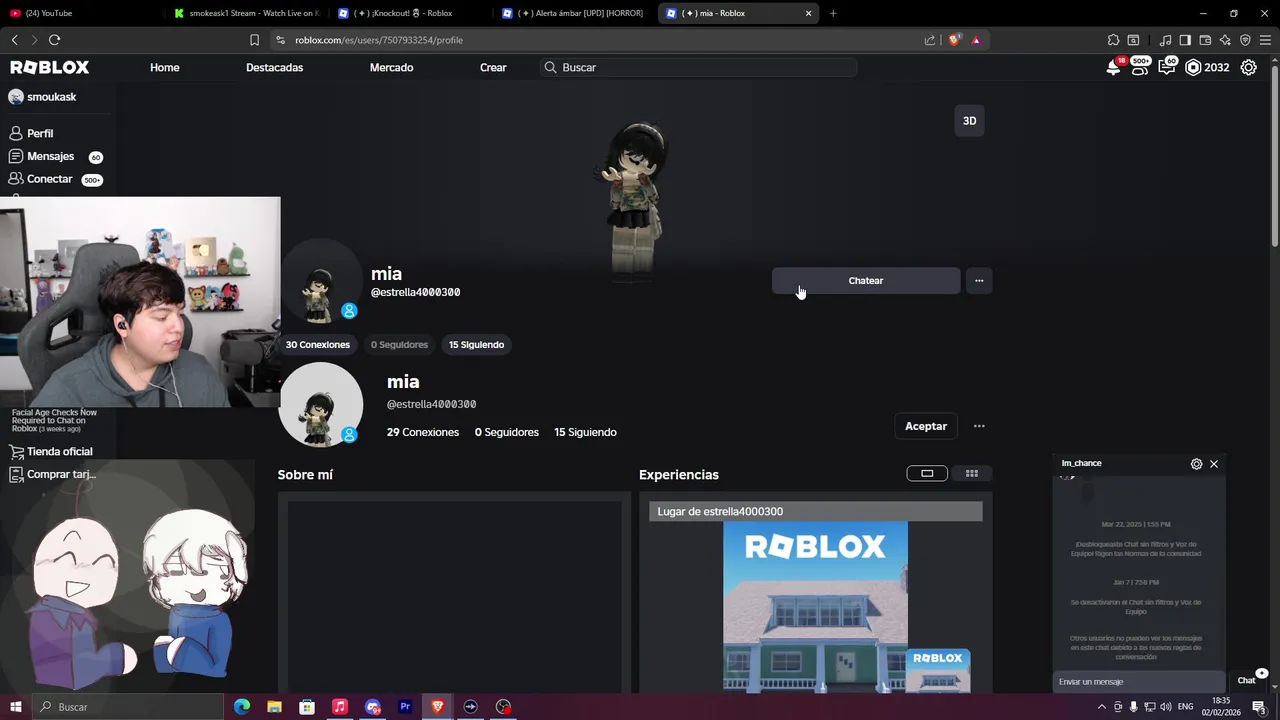Open Microsoft Edge from the taskbar

tap(242, 707)
